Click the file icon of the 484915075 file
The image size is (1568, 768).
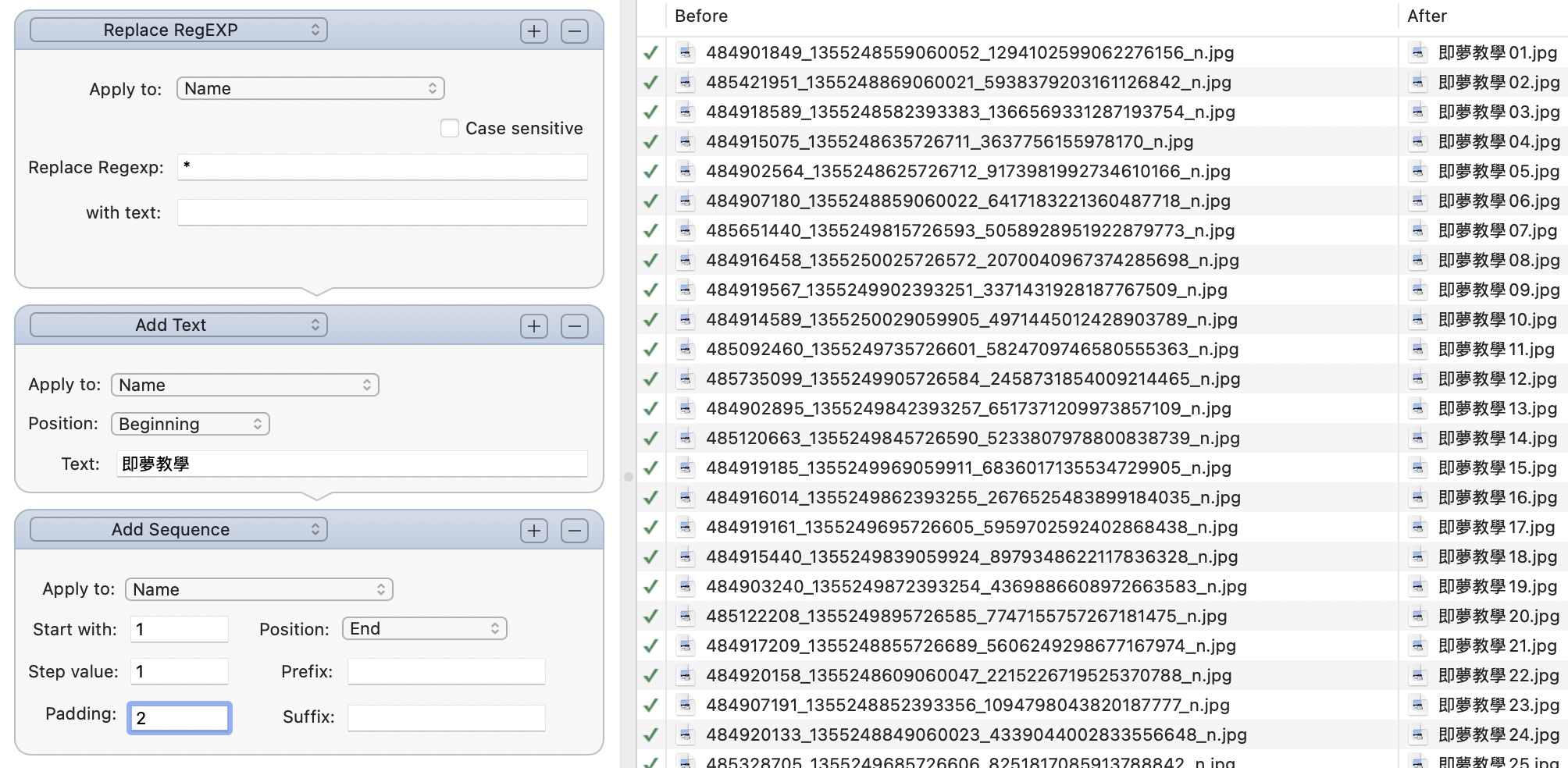pyautogui.click(x=686, y=141)
